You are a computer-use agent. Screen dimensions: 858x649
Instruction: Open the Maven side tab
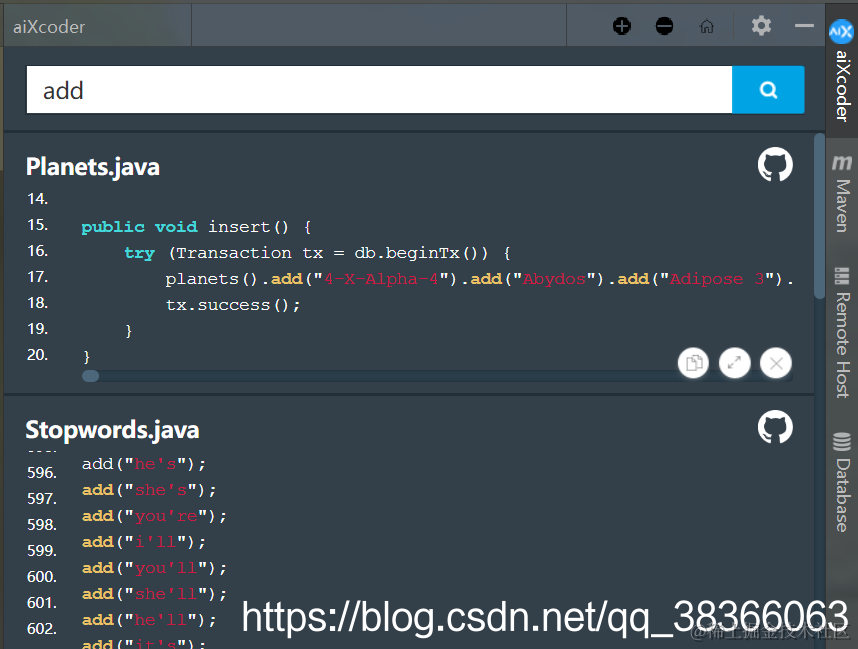click(842, 194)
